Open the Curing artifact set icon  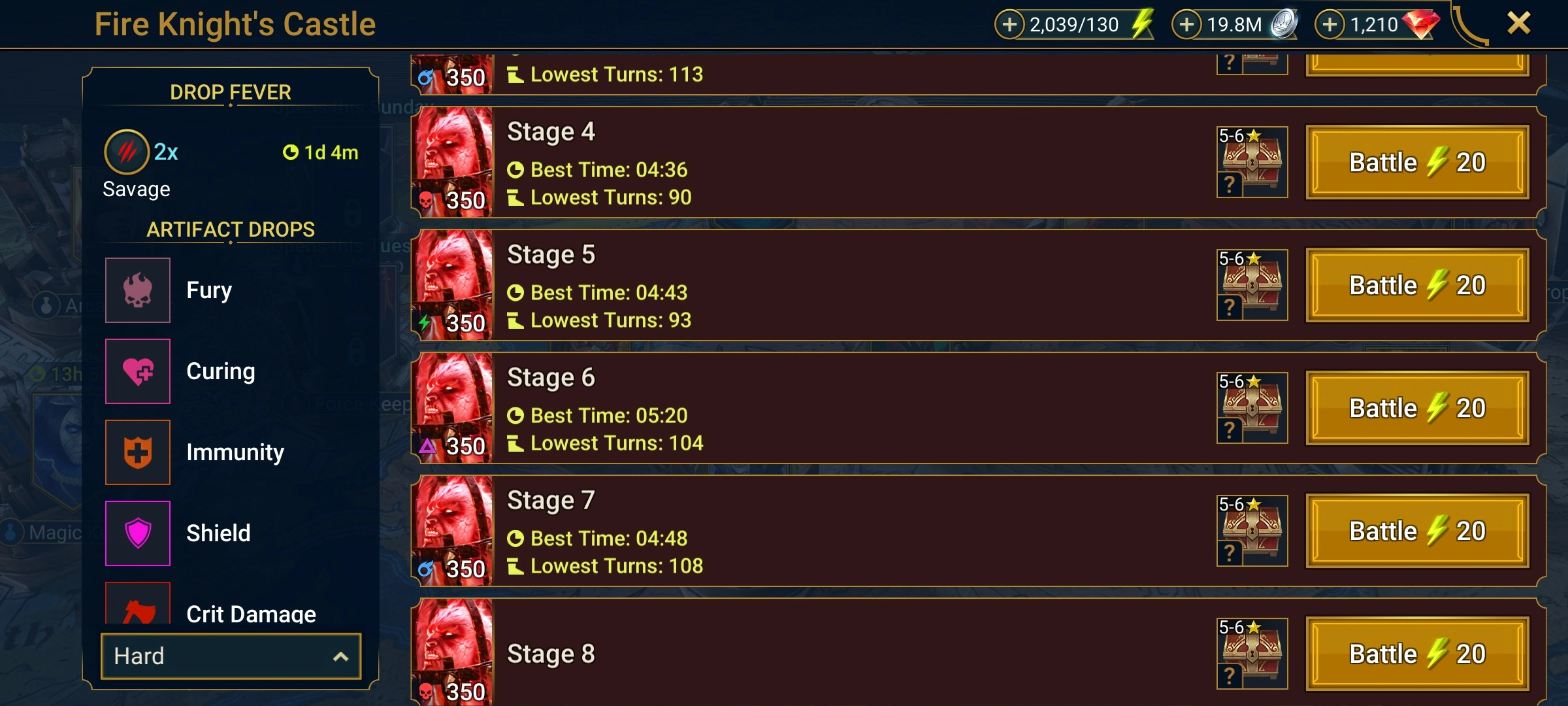tap(138, 371)
